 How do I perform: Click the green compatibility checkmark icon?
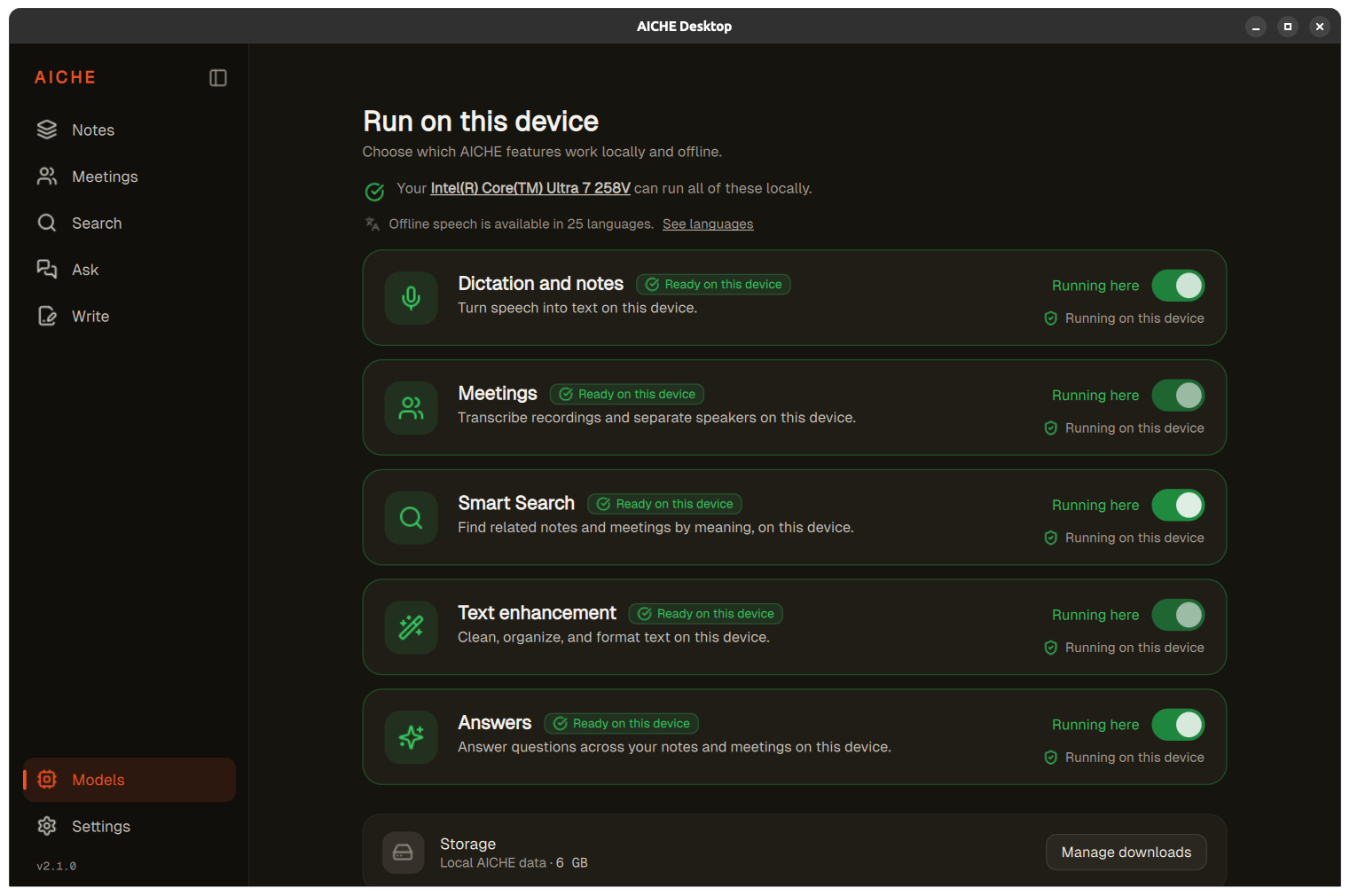[x=374, y=191]
